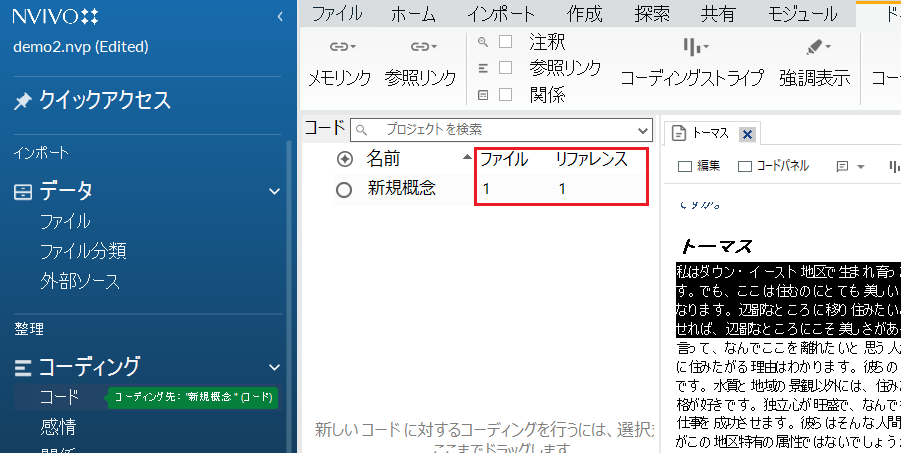Click the ファイル count 1 of 新規概念
The width and height of the screenshot is (901, 453).
click(486, 189)
